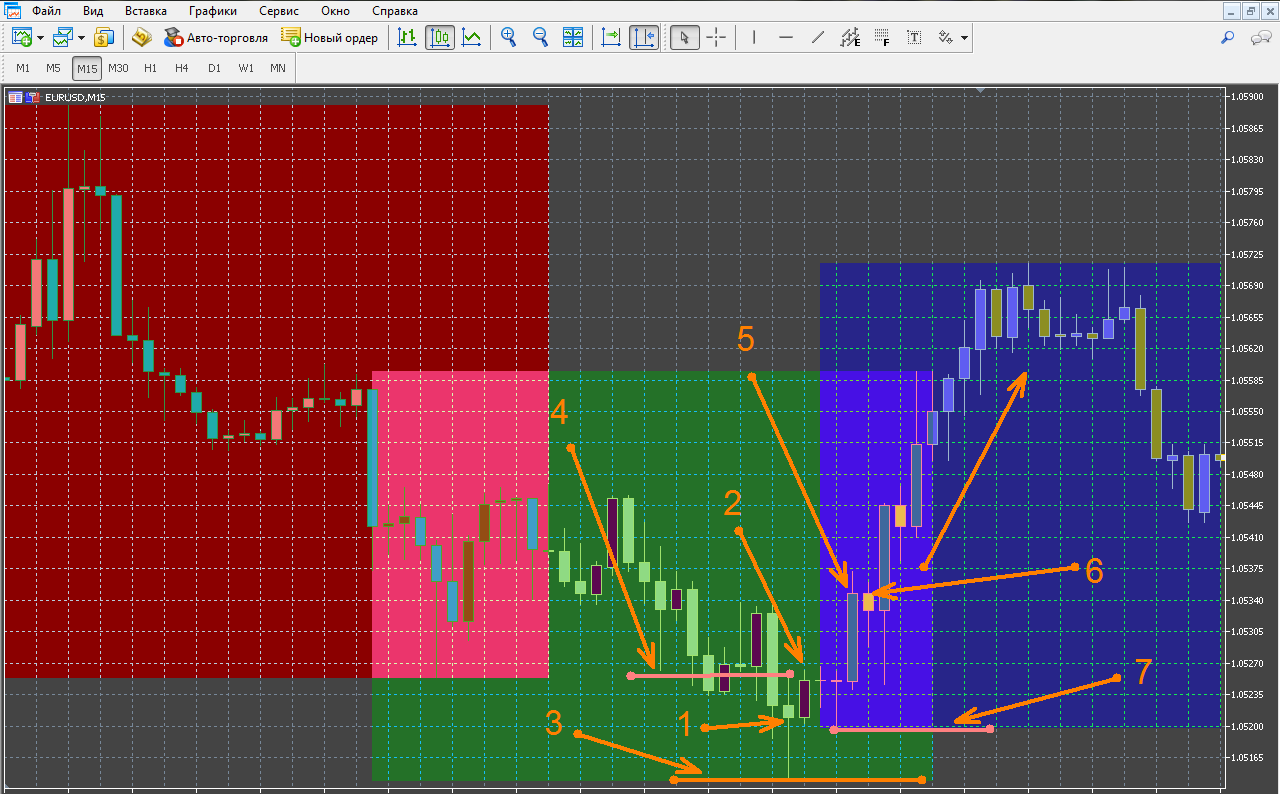Click the text label tool icon

pos(914,38)
